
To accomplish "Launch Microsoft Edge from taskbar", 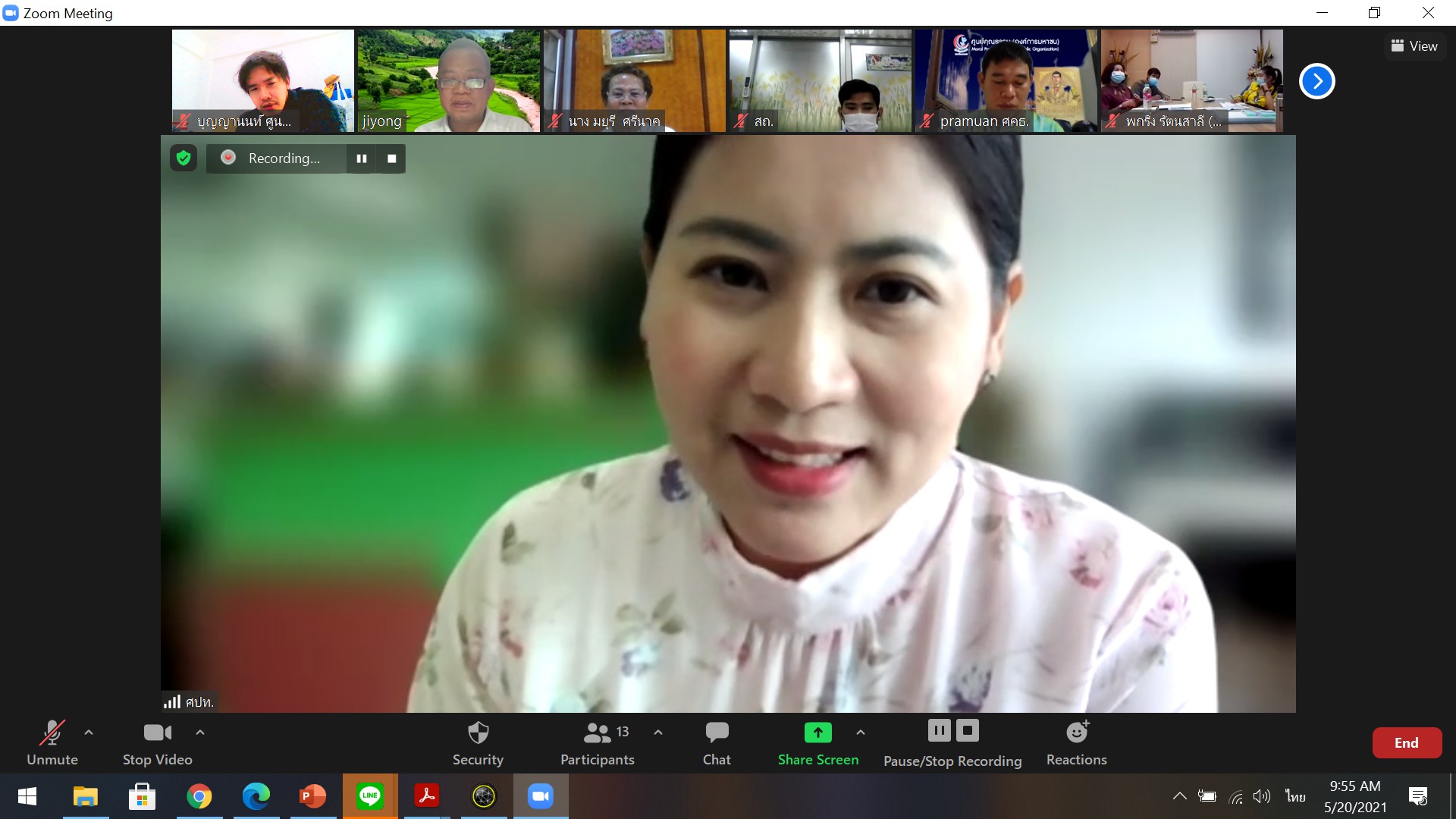I will tap(256, 796).
